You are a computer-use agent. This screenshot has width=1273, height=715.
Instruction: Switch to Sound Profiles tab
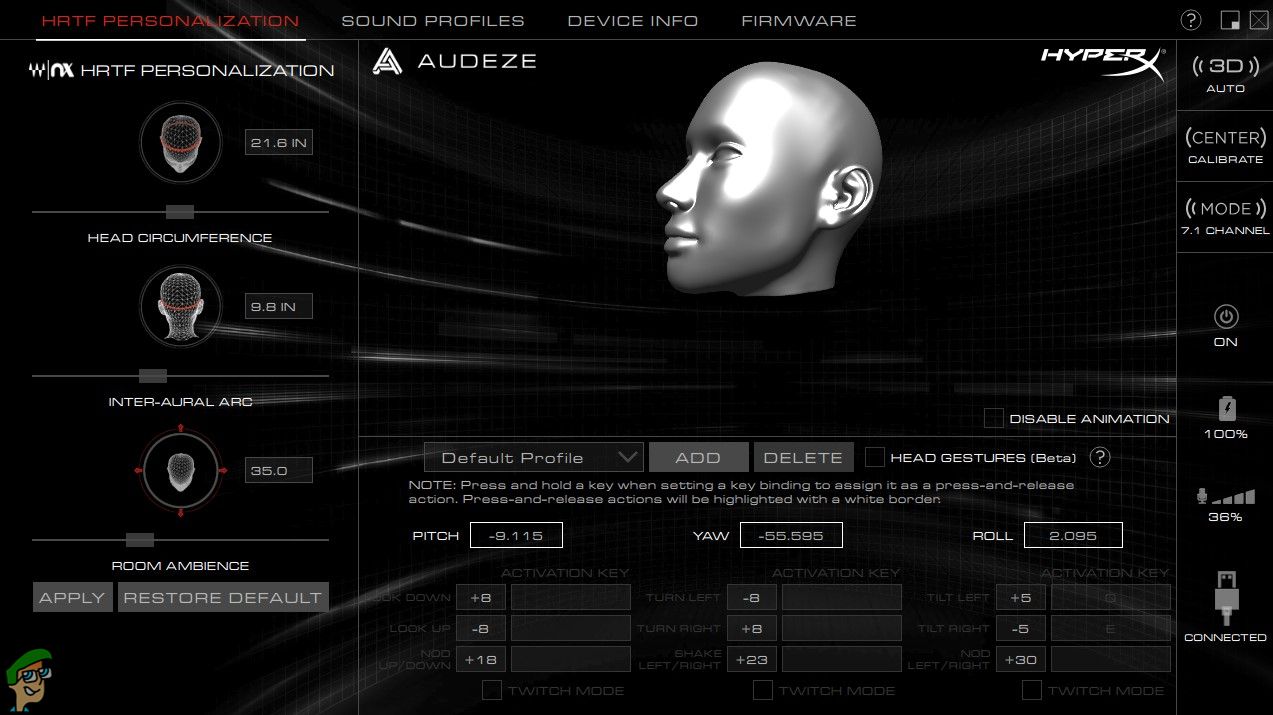pyautogui.click(x=433, y=20)
